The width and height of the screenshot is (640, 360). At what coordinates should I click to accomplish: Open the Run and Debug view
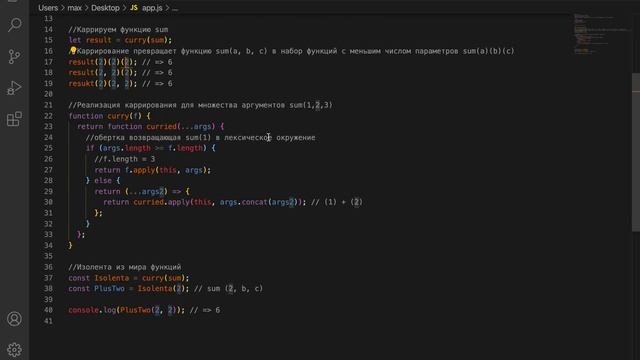tap(14, 88)
